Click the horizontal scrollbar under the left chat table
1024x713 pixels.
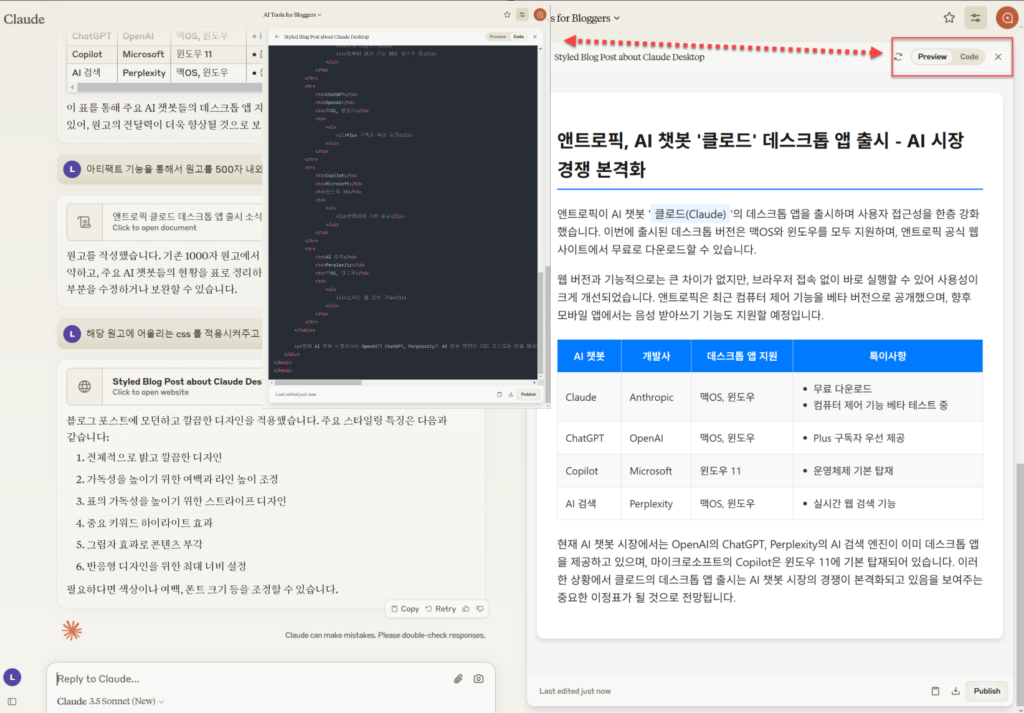click(170, 87)
